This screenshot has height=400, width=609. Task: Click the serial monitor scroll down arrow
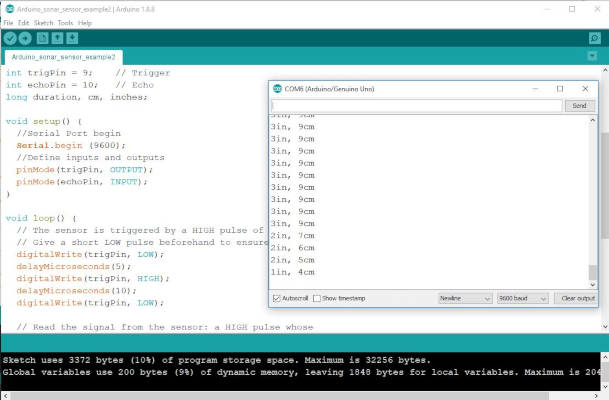pos(592,285)
